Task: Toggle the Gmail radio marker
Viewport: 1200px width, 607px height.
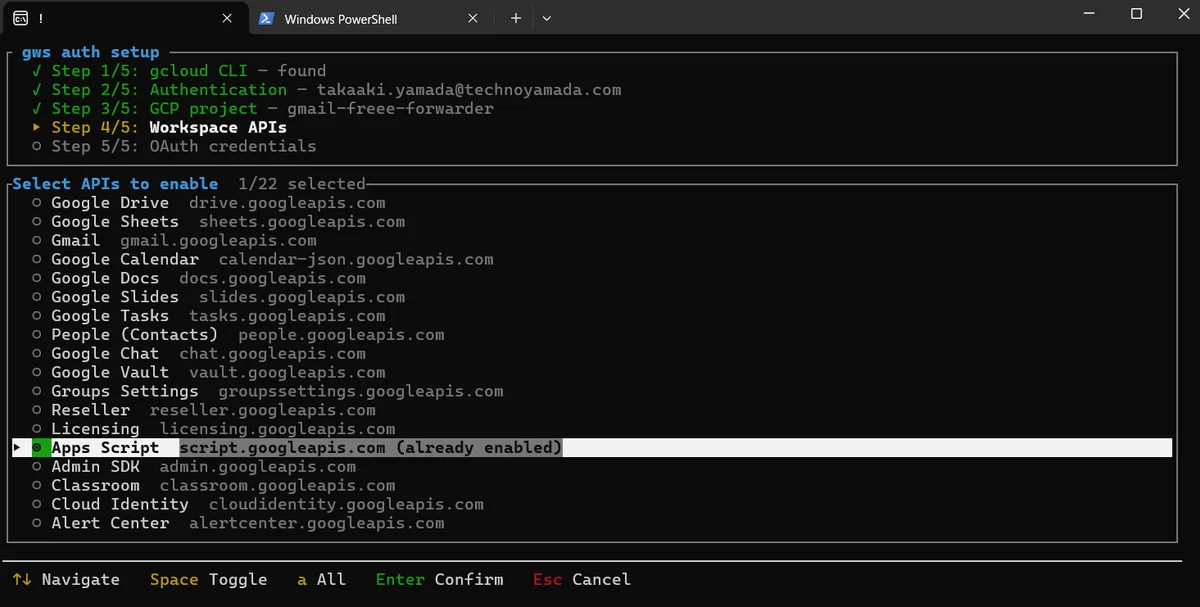Action: coord(37,241)
